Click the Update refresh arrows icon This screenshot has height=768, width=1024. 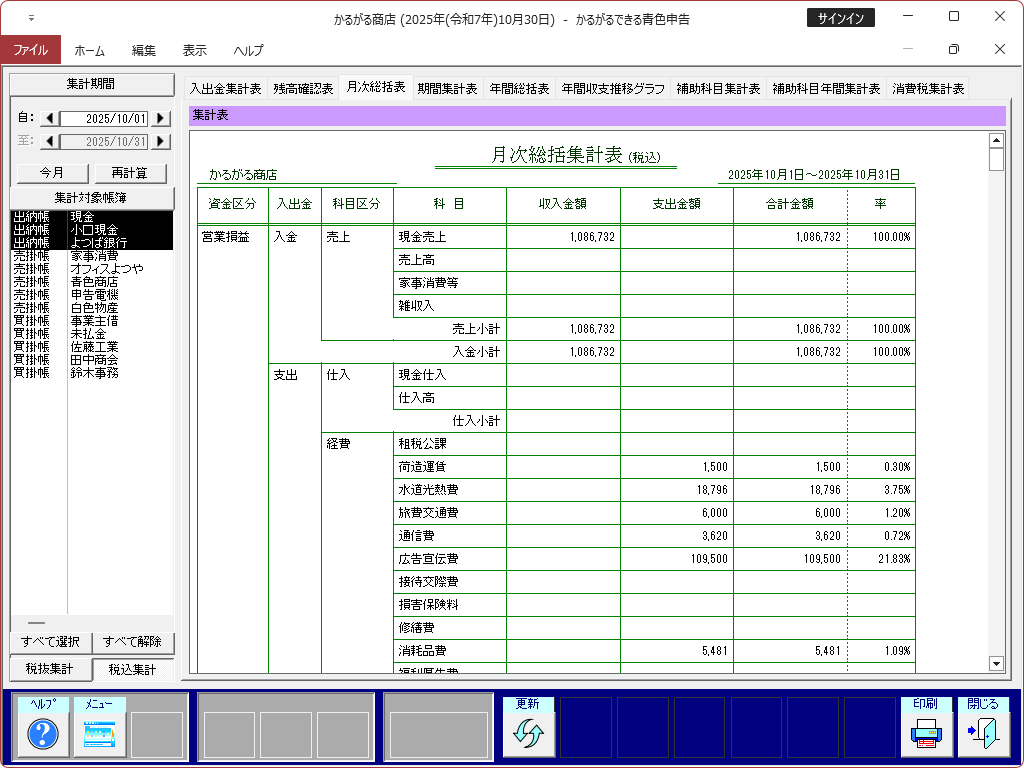point(527,735)
